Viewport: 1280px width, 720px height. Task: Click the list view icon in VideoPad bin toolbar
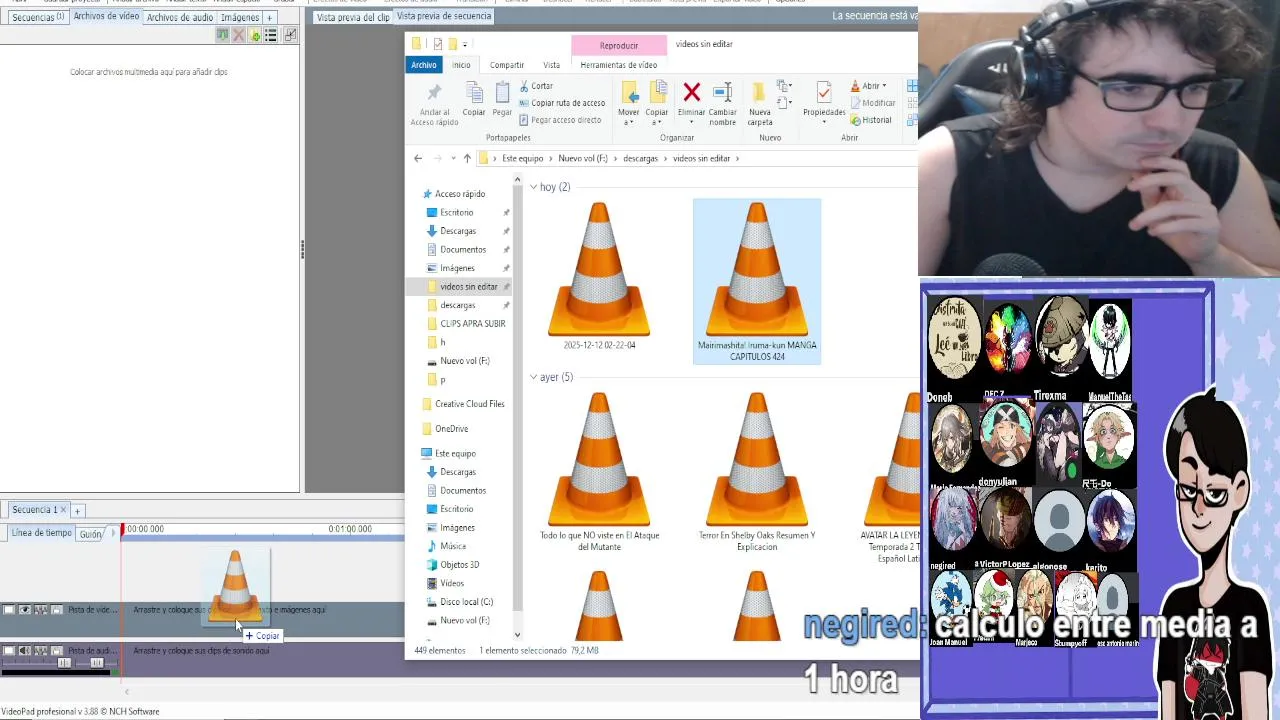point(271,35)
